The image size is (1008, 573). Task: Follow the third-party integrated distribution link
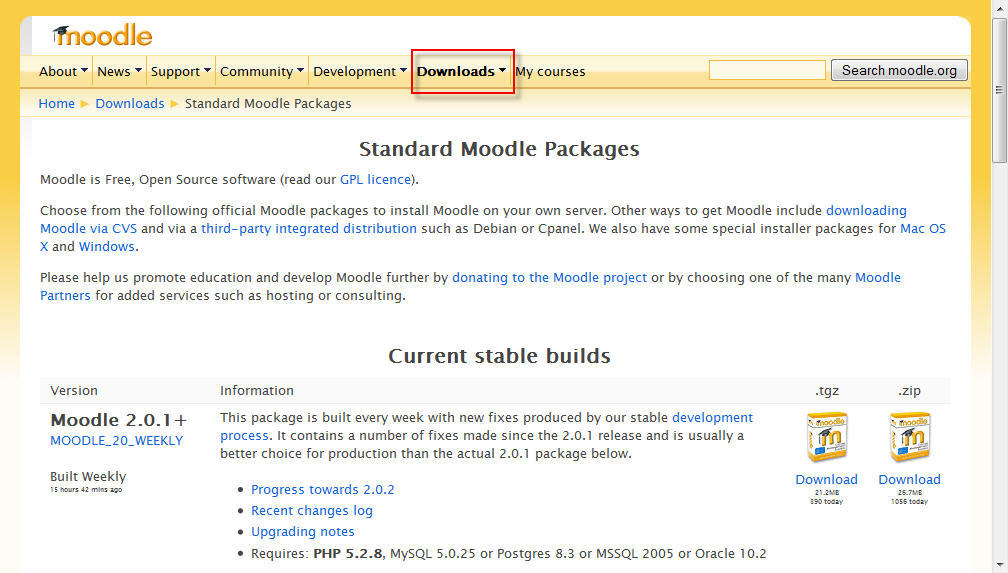308,228
